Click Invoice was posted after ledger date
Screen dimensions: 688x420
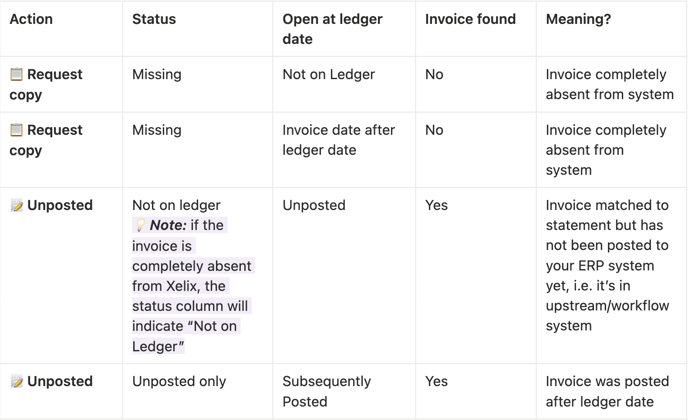pos(607,391)
